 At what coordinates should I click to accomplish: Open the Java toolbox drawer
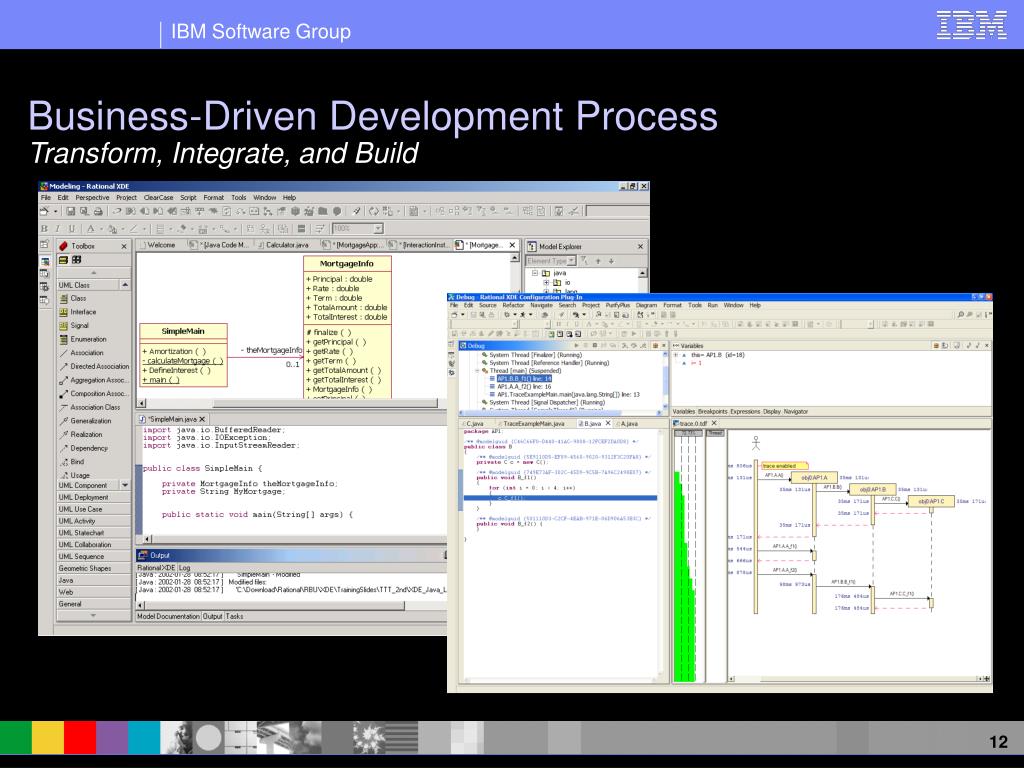point(94,580)
